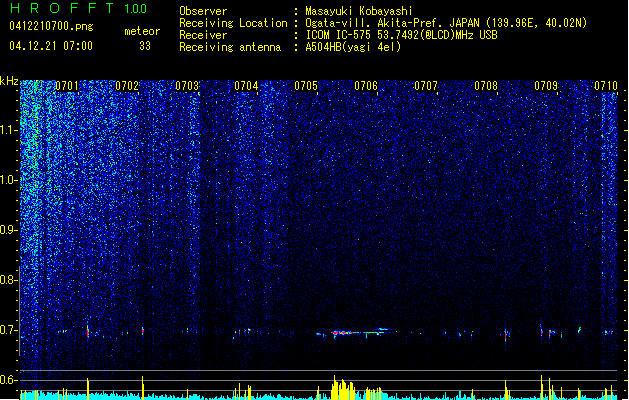Click the Receiver label
Viewport: 629px width, 400px height.
coord(203,35)
